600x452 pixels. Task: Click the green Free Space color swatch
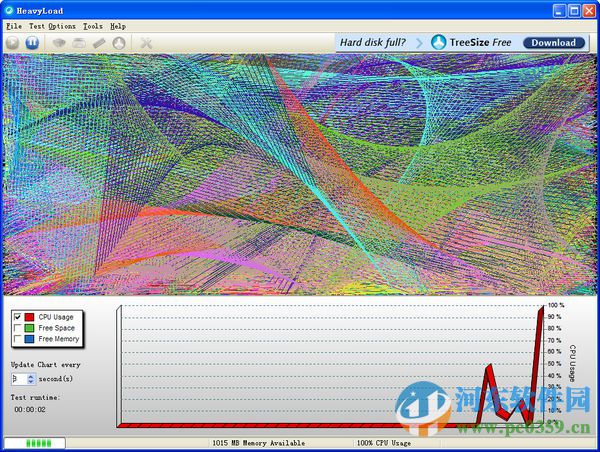[x=29, y=328]
